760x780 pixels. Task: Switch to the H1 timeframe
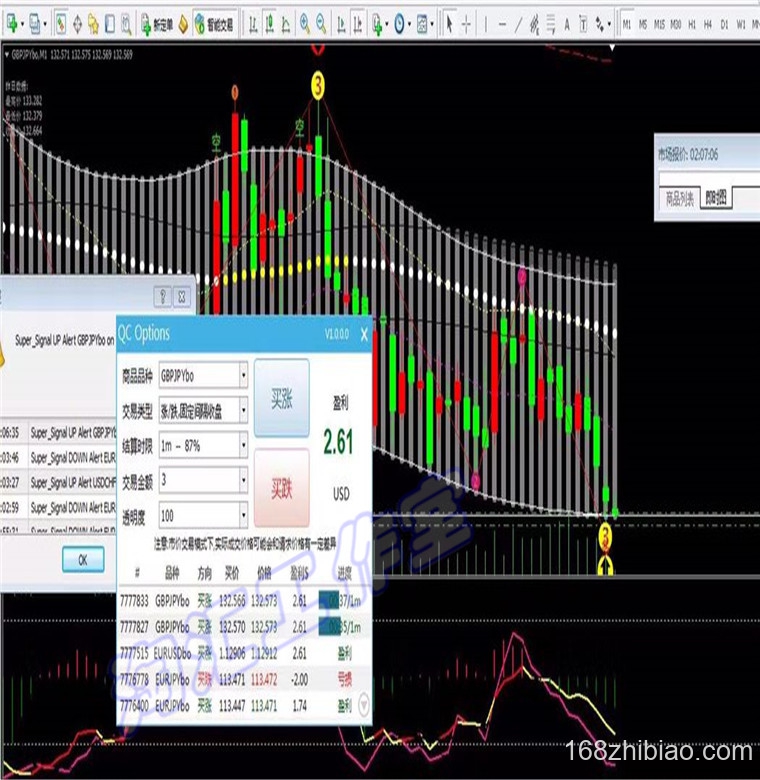pos(692,24)
